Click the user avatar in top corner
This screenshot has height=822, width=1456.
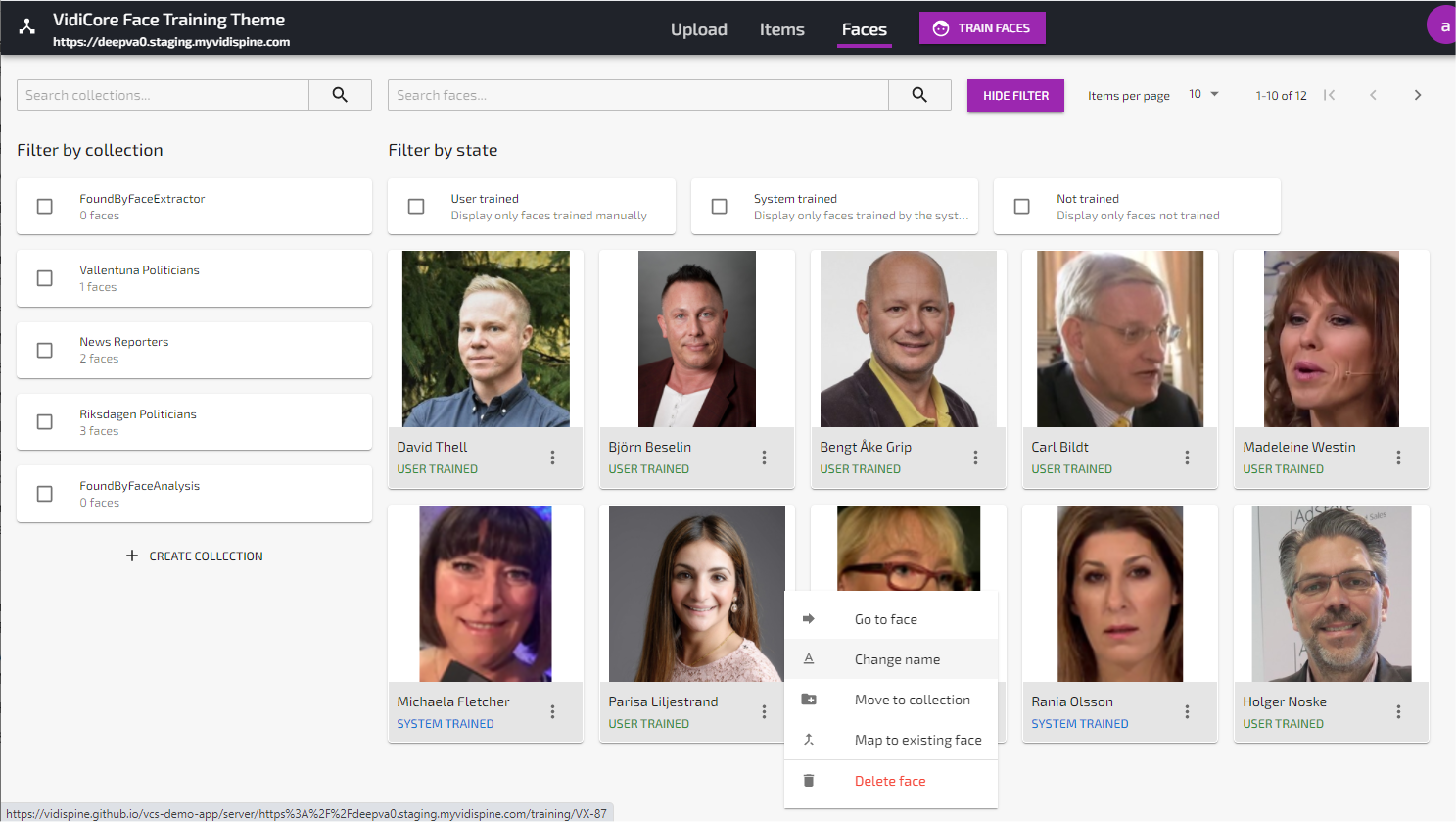tap(1443, 26)
